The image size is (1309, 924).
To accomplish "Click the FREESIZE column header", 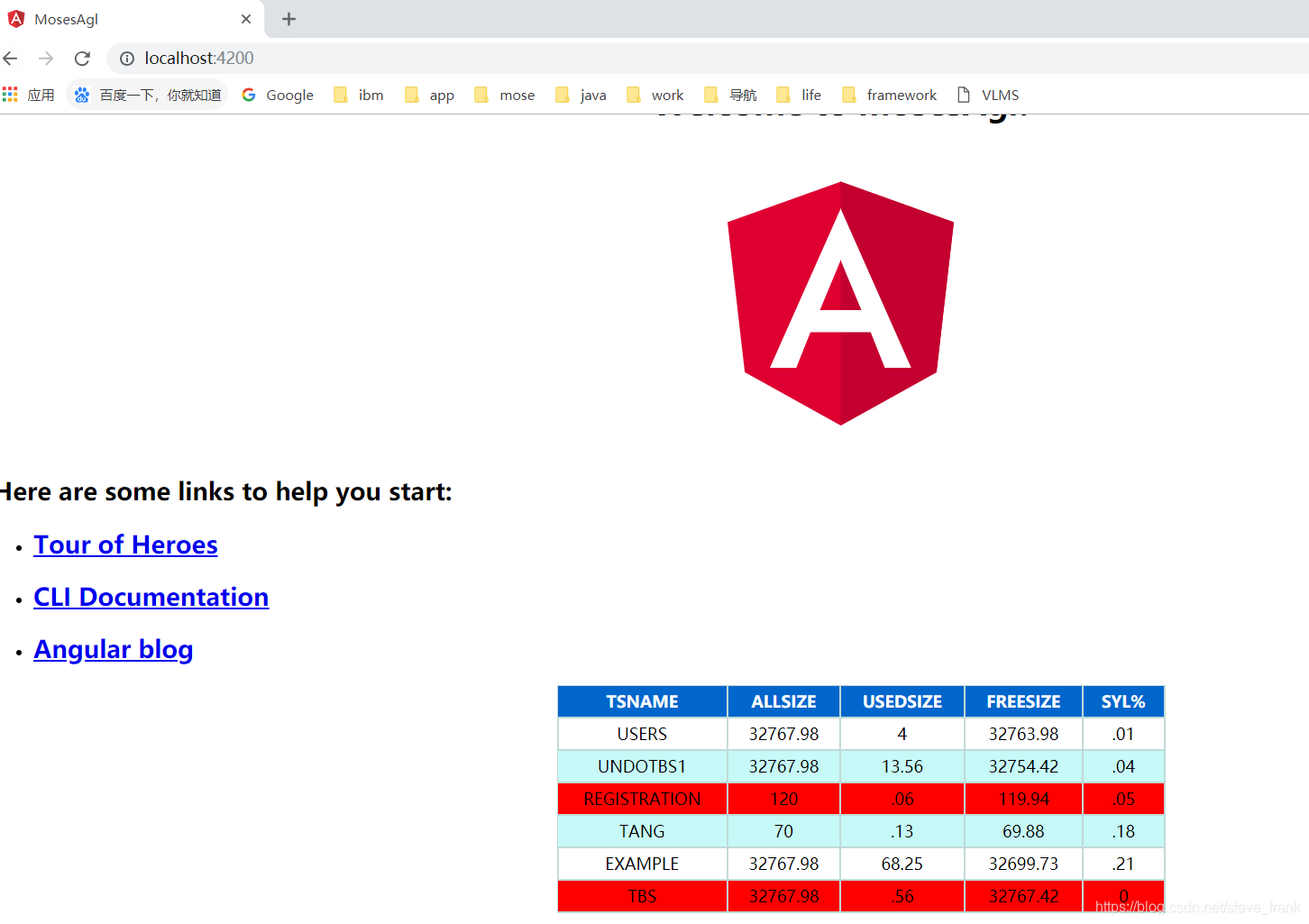I will (1024, 701).
